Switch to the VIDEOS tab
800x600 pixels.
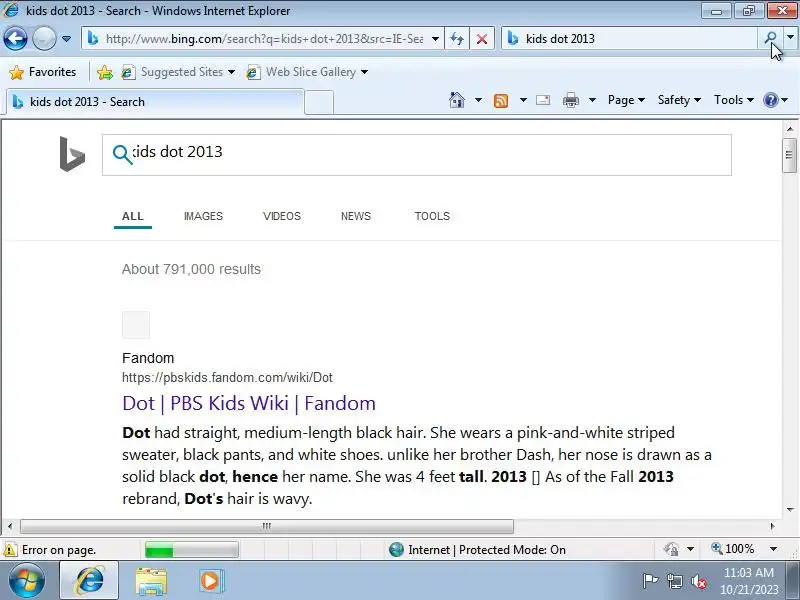click(282, 216)
